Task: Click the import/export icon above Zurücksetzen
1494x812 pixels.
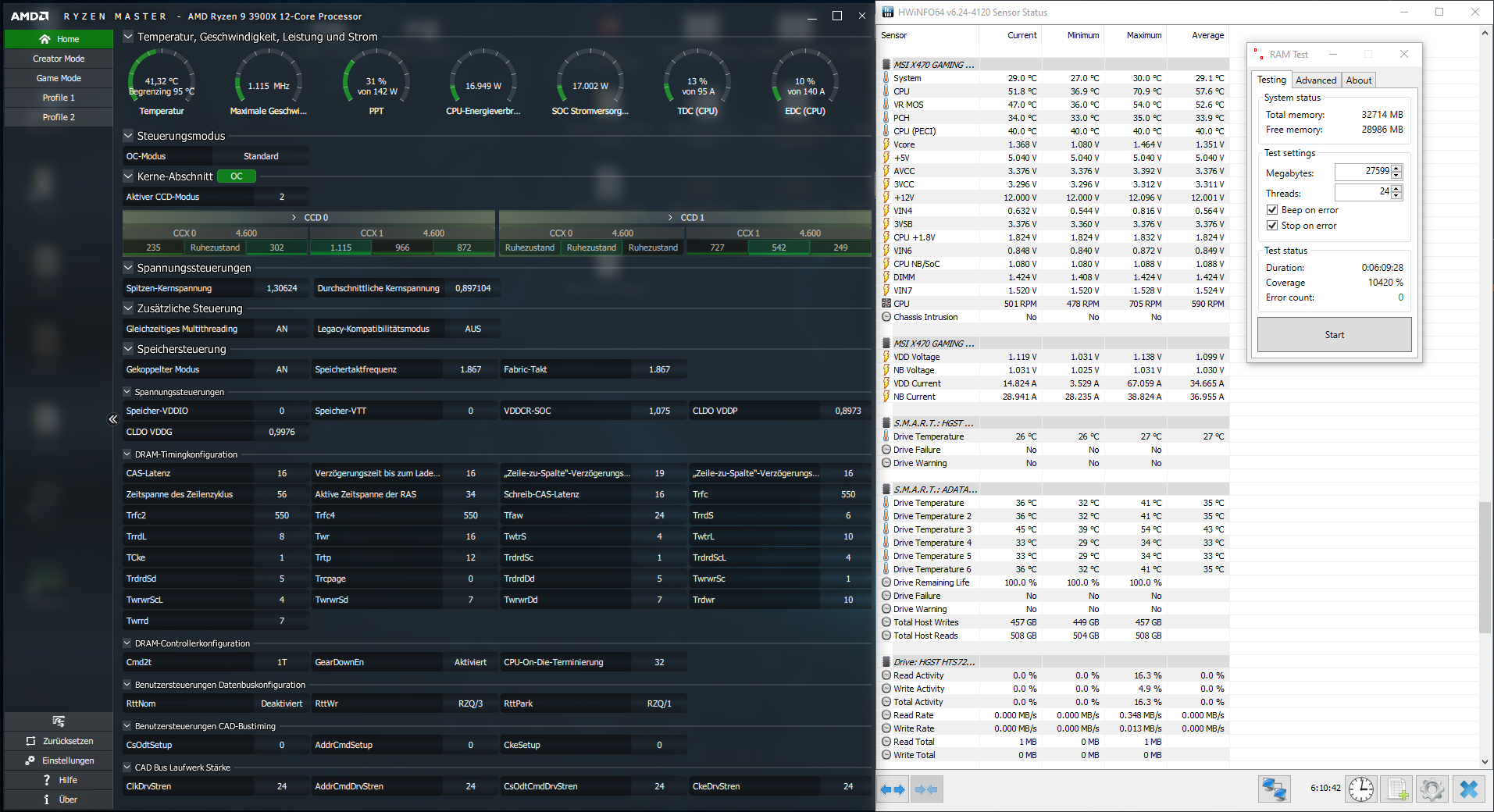Action: (x=59, y=721)
